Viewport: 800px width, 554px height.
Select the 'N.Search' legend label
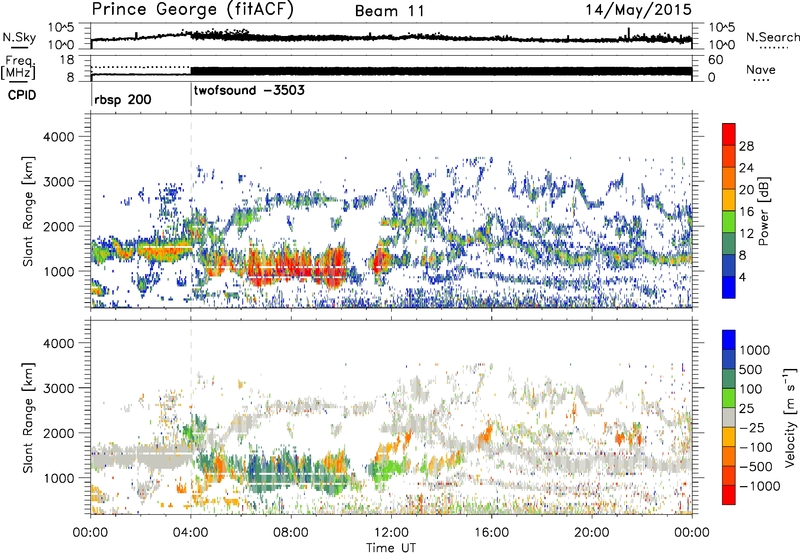772,37
